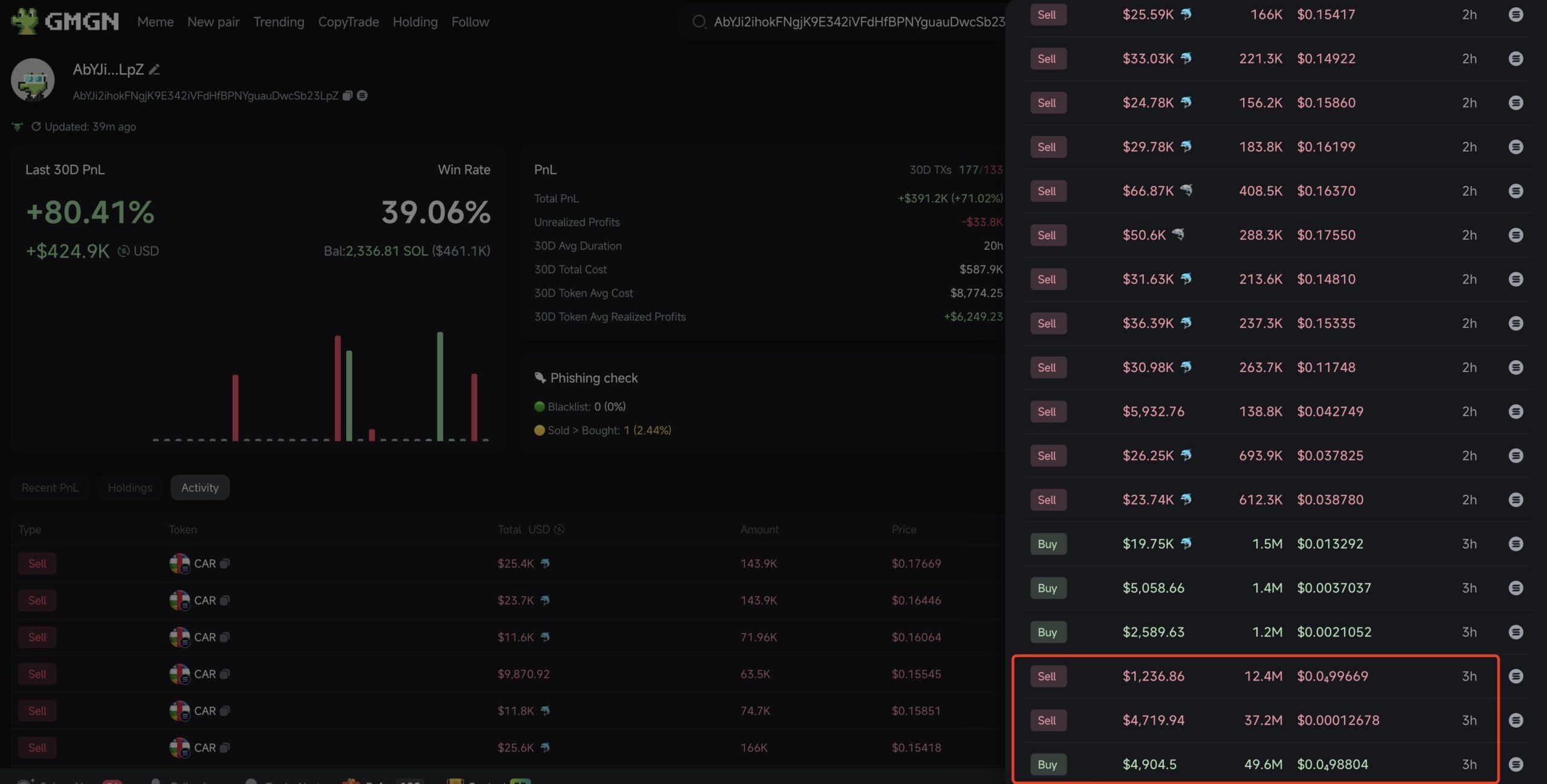This screenshot has width=1547, height=784.
Task: Open explorer link for $66.87K sell transaction
Action: (1515, 191)
